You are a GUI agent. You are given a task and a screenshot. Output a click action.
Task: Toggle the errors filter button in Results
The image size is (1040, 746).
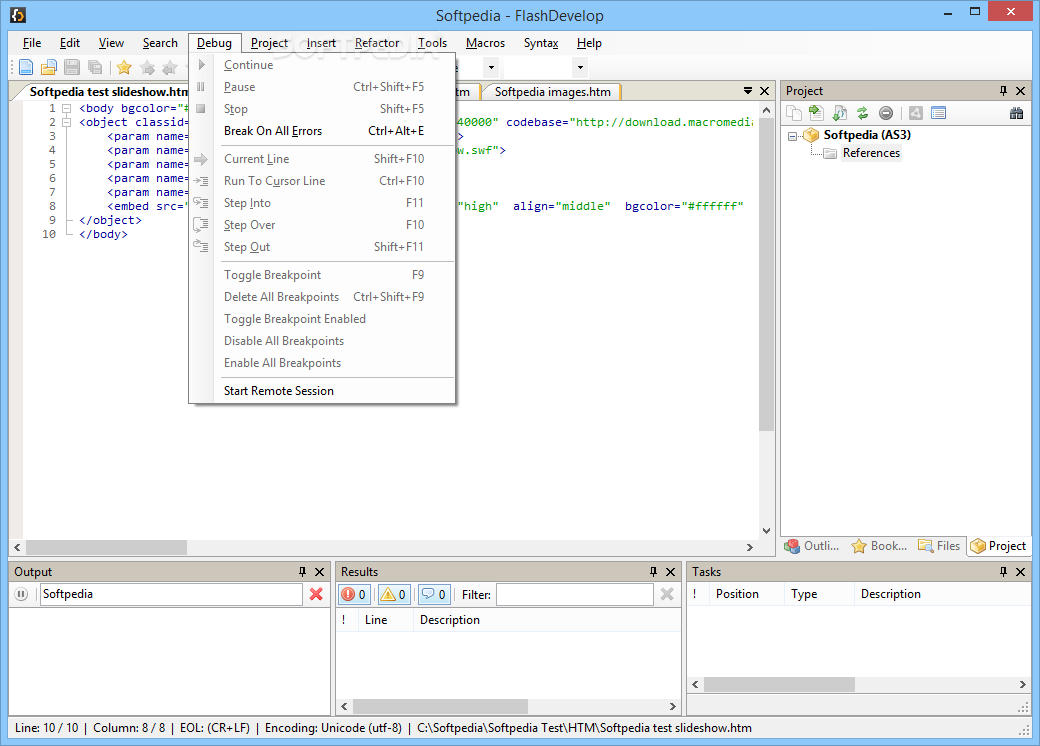click(355, 594)
